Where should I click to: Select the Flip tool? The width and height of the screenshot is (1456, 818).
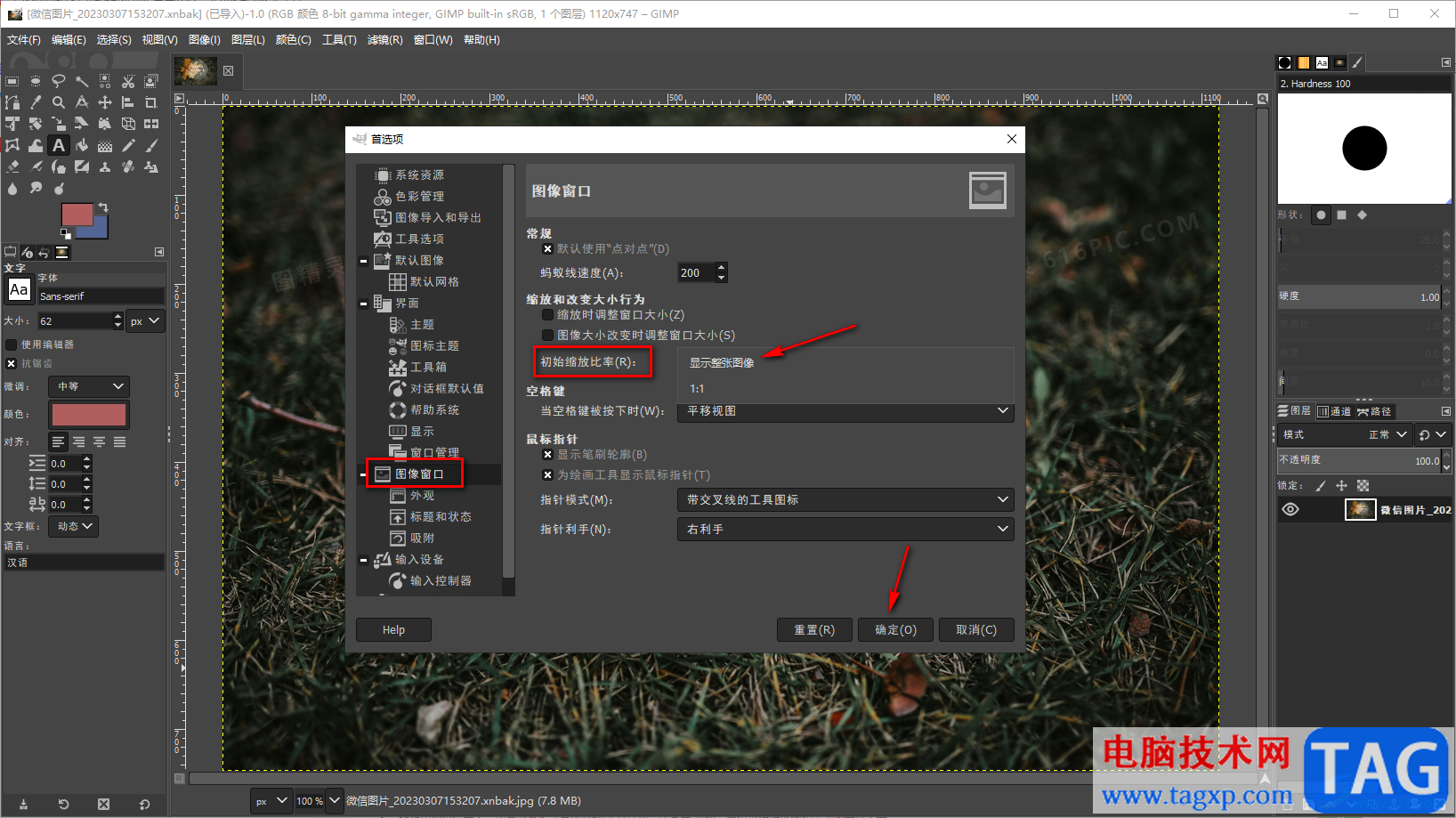pyautogui.click(x=151, y=124)
